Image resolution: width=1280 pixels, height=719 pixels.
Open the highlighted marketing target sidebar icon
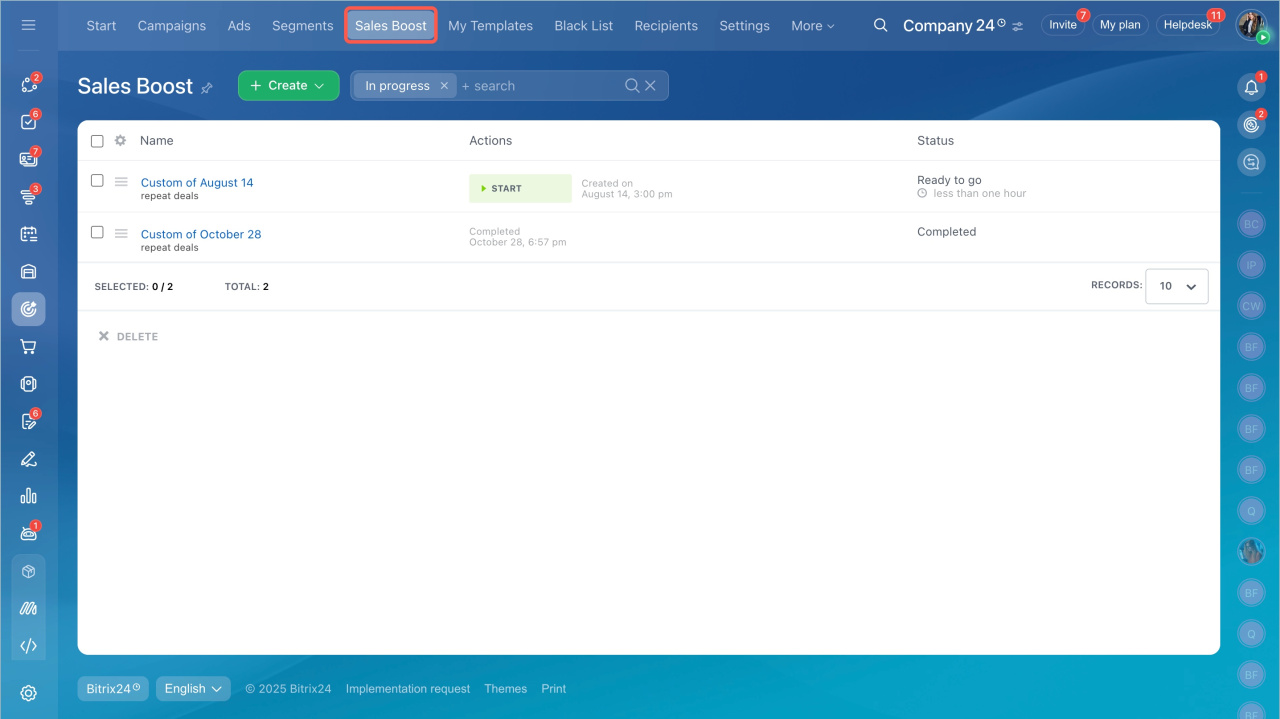(28, 309)
